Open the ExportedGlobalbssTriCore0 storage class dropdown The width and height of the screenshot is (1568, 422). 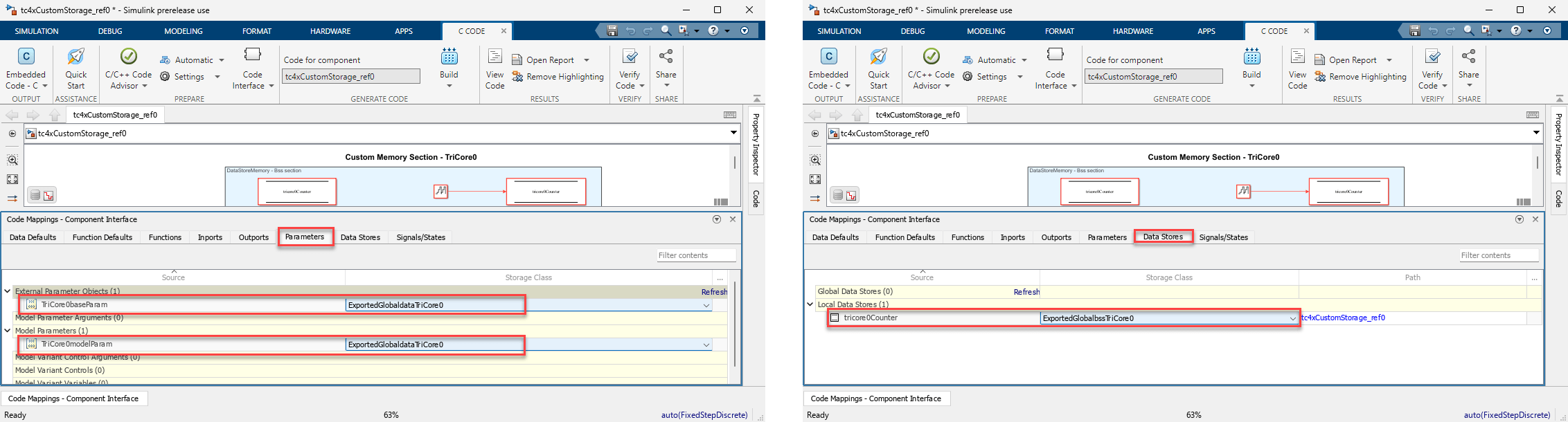tap(1292, 318)
